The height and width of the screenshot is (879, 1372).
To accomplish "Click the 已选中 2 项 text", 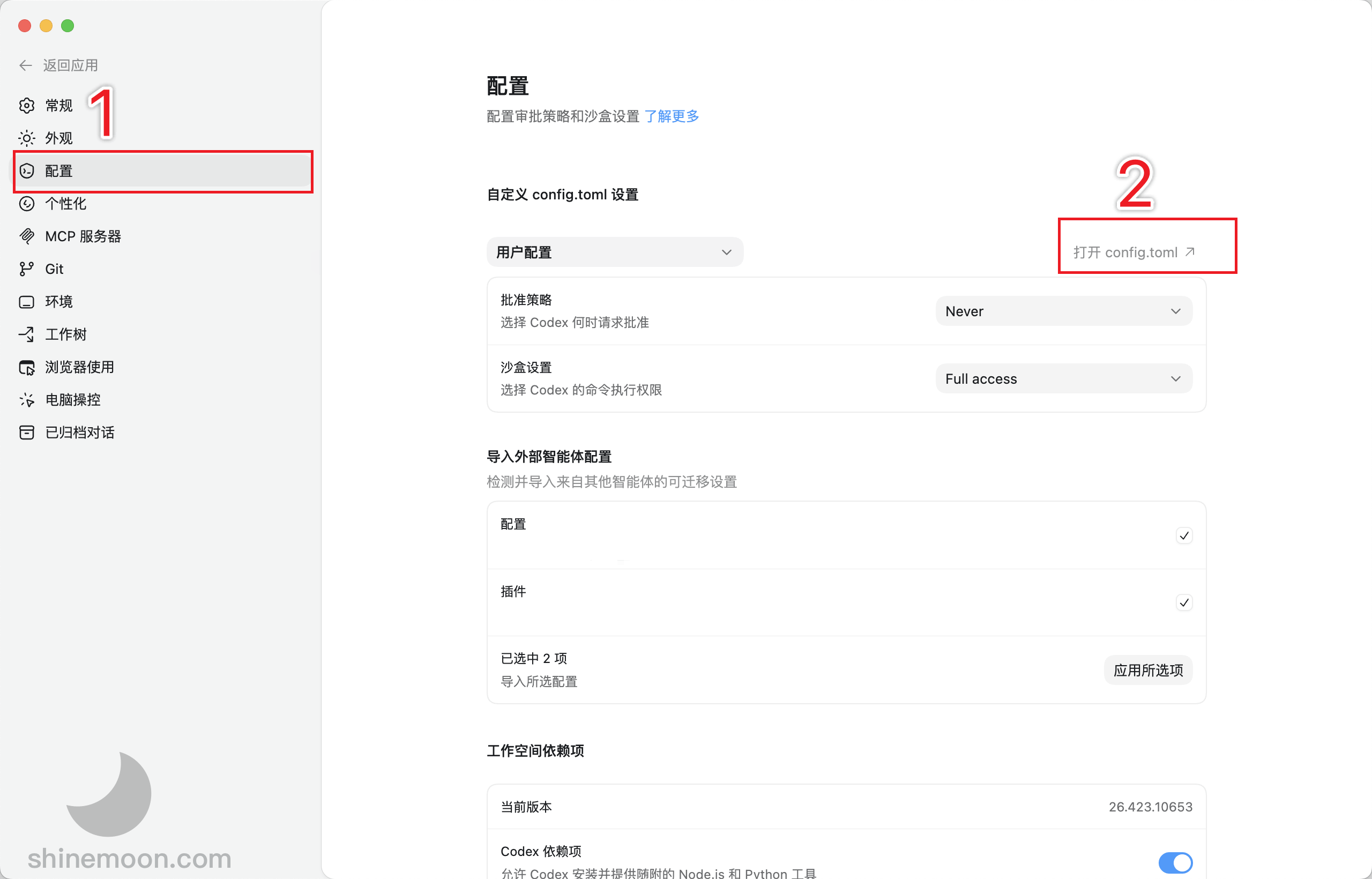I will 534,658.
